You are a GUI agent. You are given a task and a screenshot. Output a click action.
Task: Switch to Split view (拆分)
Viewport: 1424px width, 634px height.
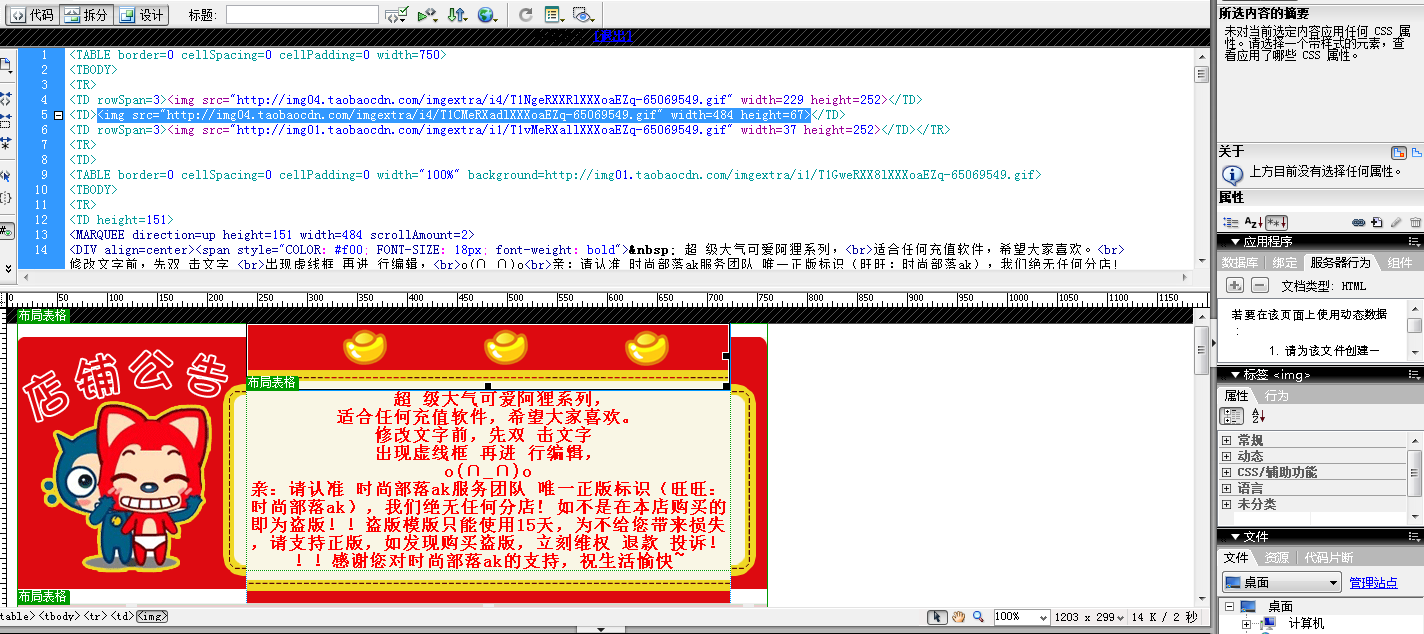coord(86,15)
